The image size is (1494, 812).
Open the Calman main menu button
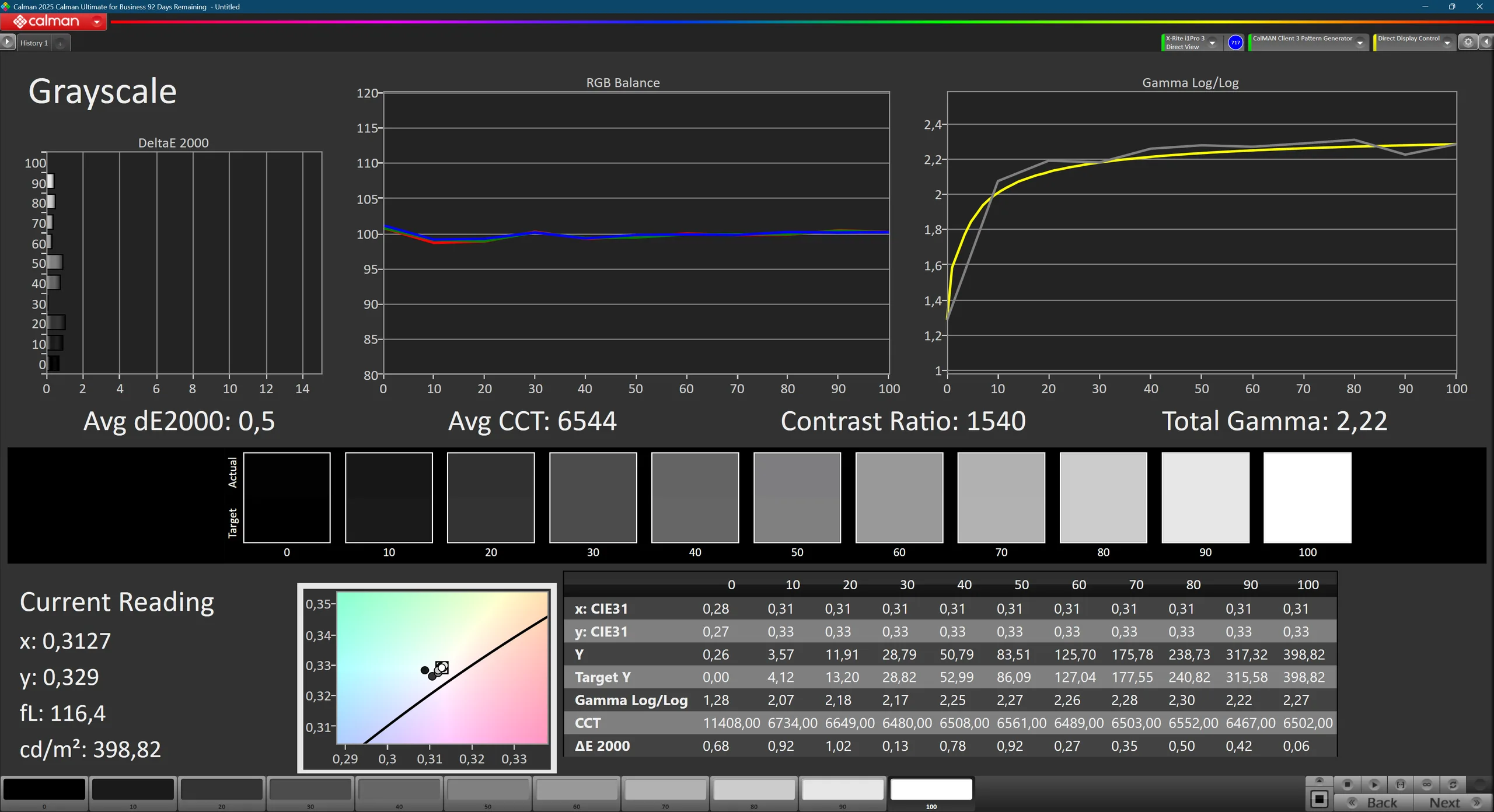click(x=54, y=22)
